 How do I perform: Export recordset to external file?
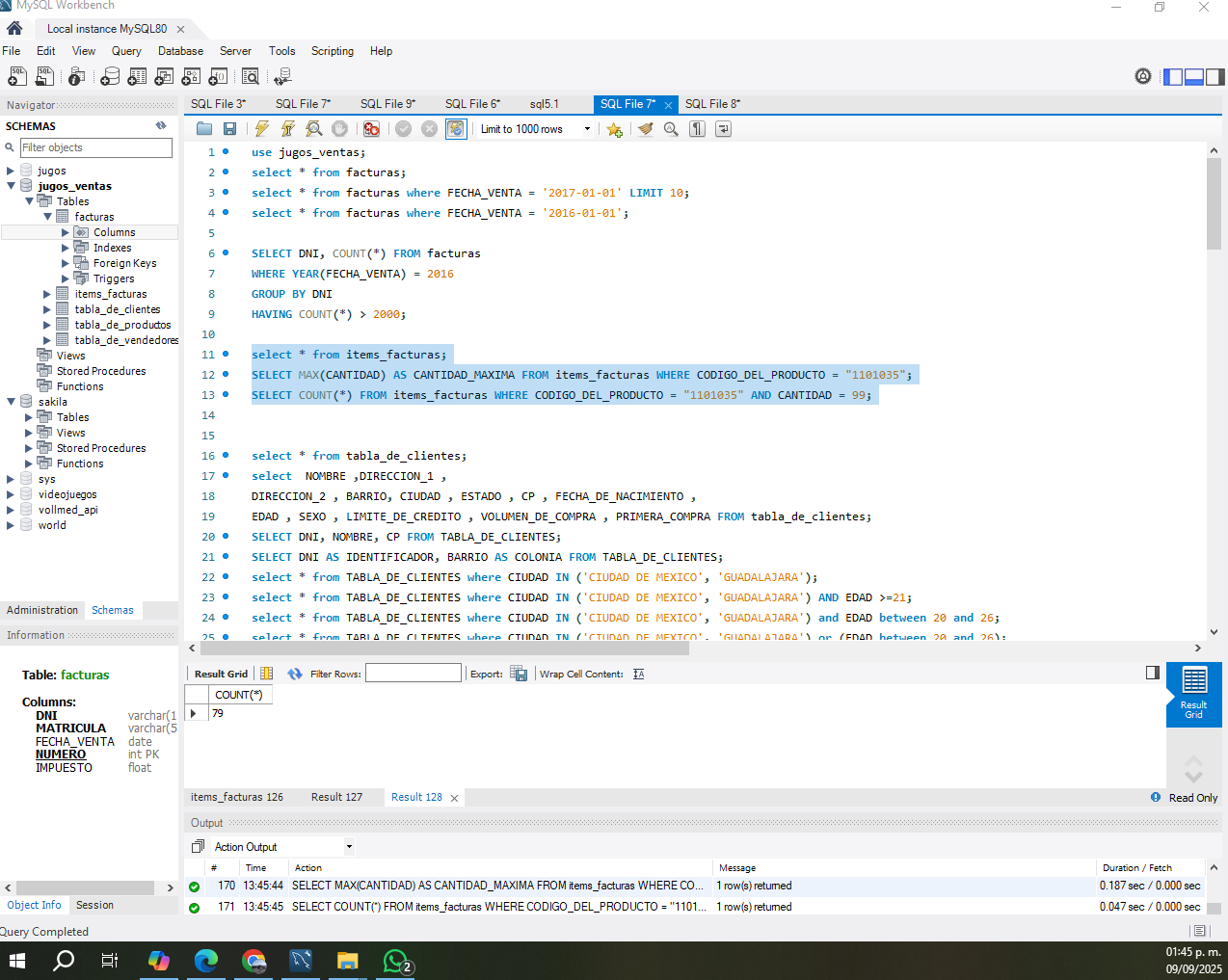519,674
